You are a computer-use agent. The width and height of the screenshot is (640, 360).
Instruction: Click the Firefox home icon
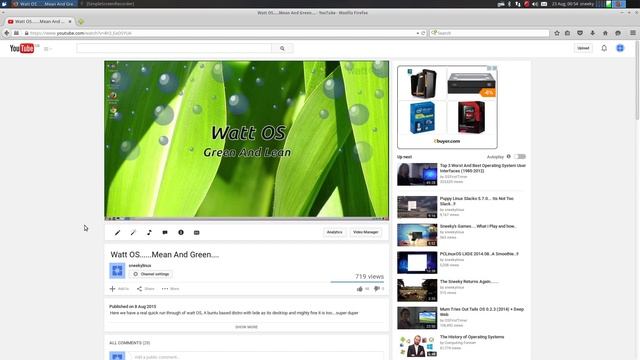click(x=605, y=33)
